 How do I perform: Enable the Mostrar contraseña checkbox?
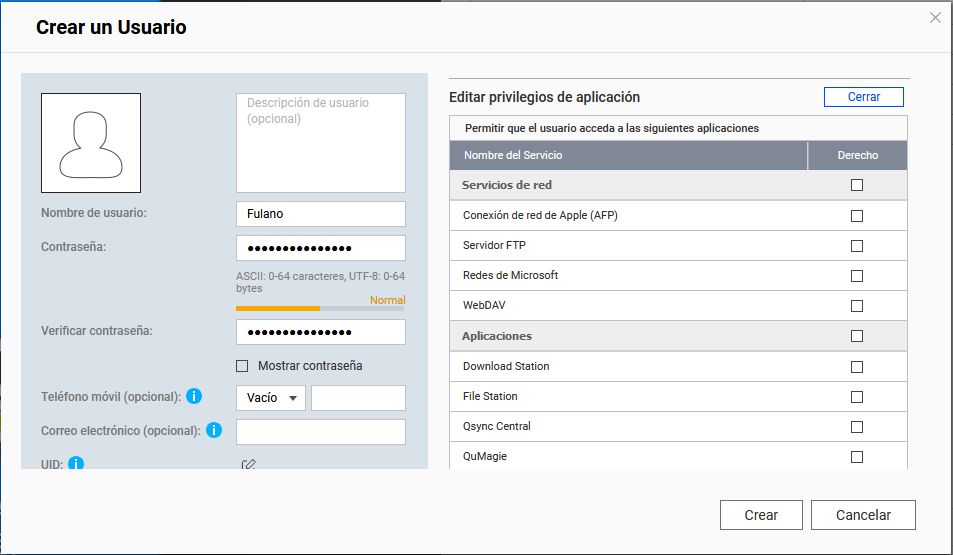(242, 366)
